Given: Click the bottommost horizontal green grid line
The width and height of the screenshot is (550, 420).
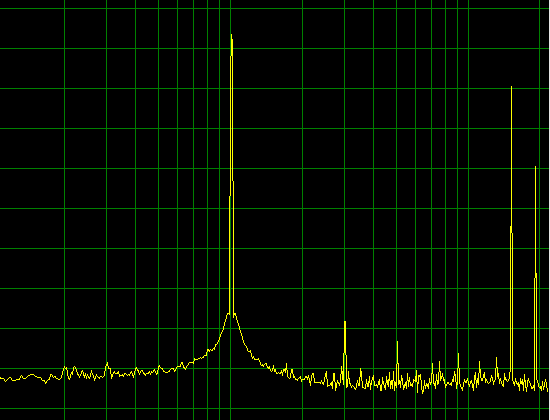Looking at the screenshot, I should pyautogui.click(x=275, y=408).
